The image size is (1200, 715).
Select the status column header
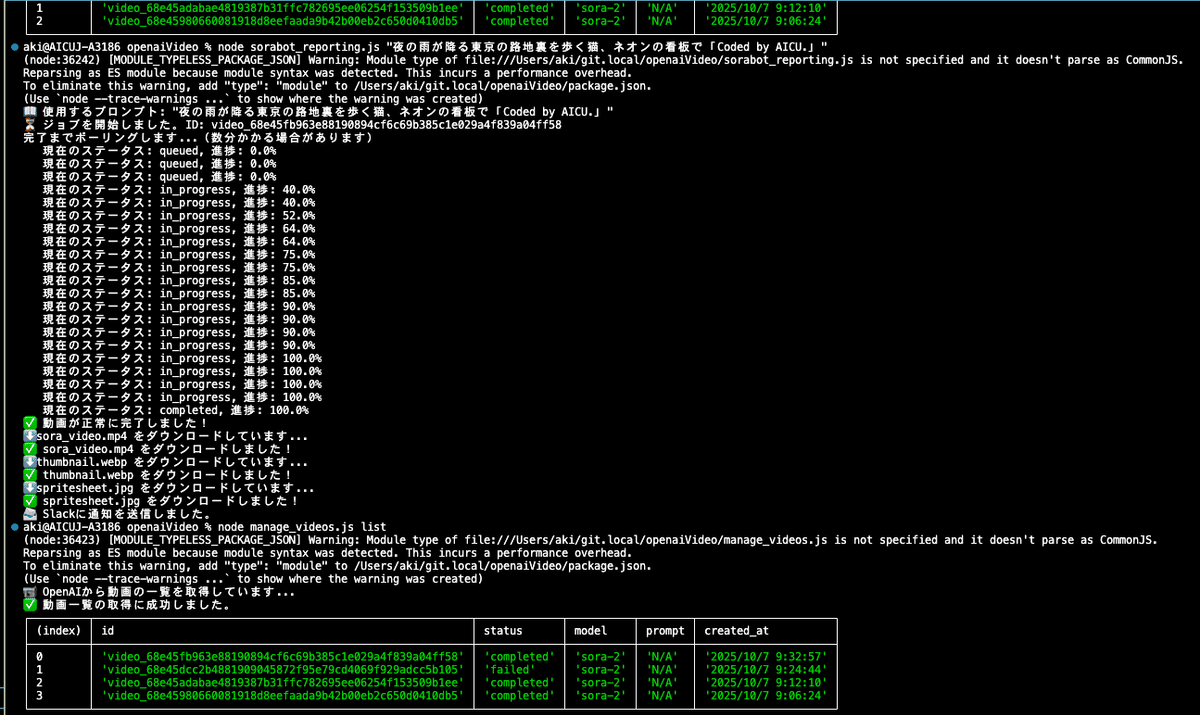pyautogui.click(x=503, y=631)
